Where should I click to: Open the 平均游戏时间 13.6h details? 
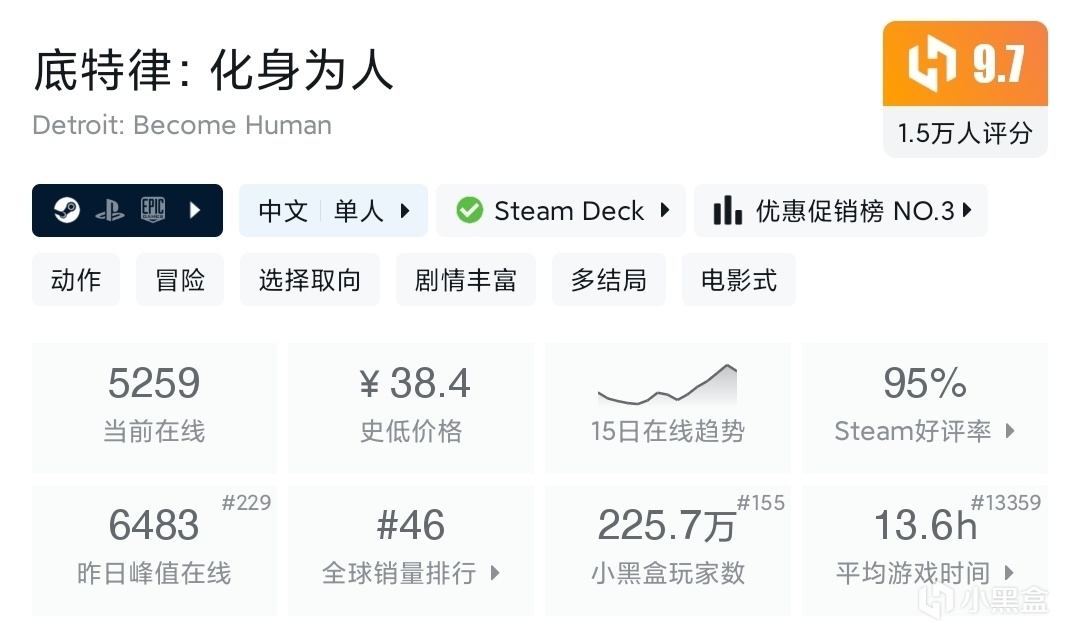click(924, 550)
